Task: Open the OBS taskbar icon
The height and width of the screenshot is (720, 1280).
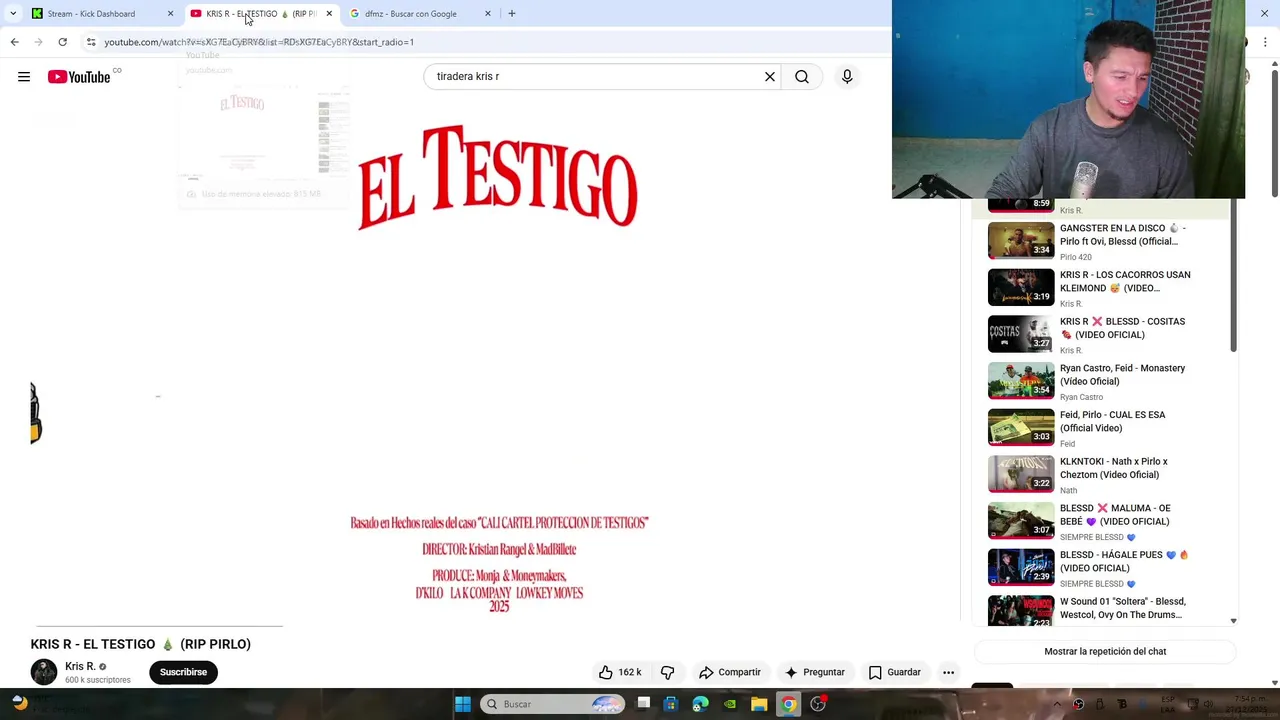Action: click(x=818, y=704)
